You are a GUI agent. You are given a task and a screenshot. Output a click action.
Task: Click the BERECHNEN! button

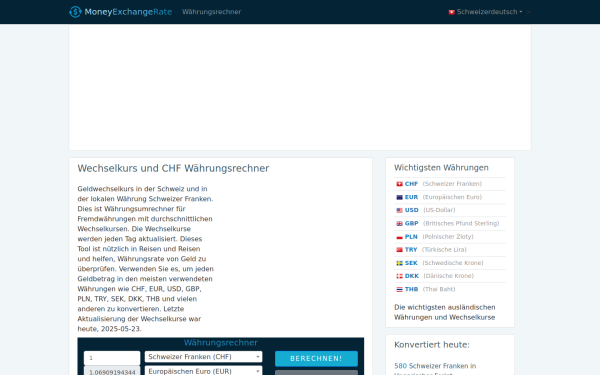[x=316, y=359]
